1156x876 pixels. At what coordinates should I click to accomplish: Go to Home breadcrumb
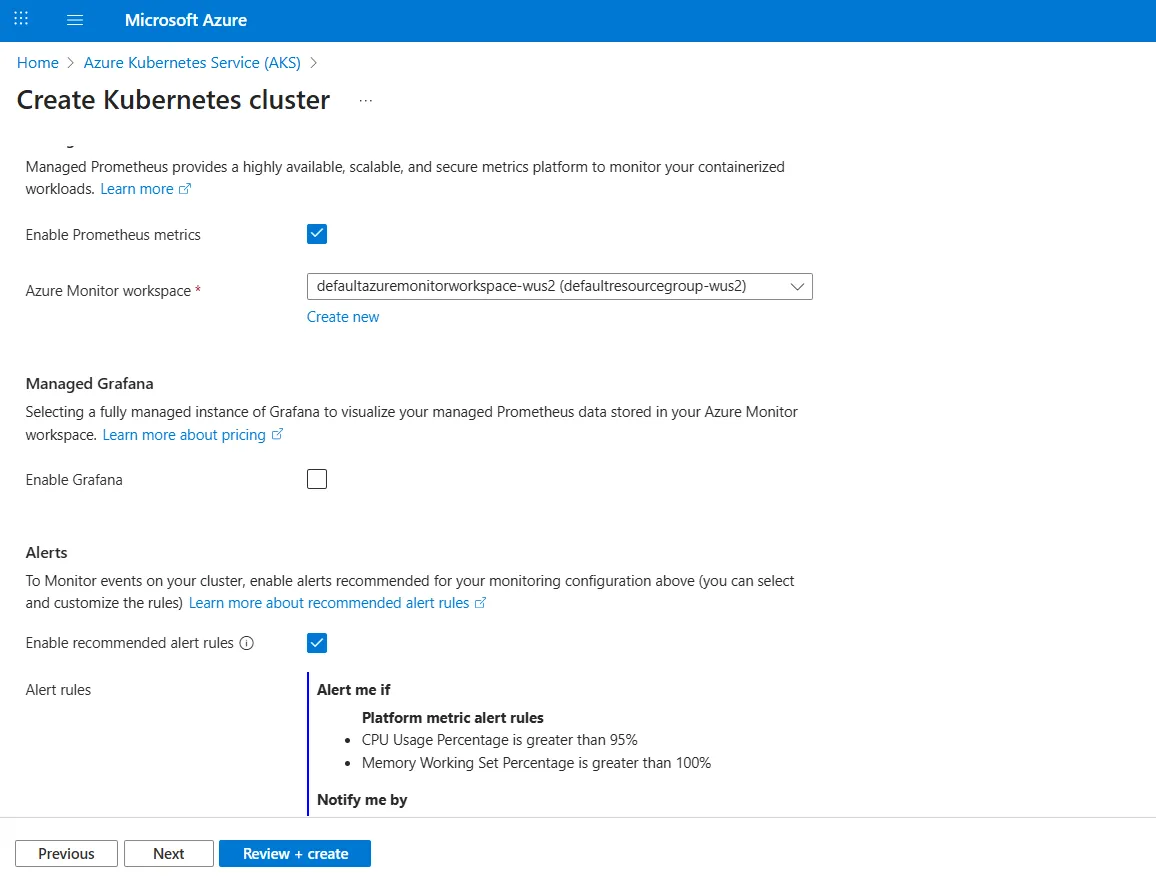[38, 63]
